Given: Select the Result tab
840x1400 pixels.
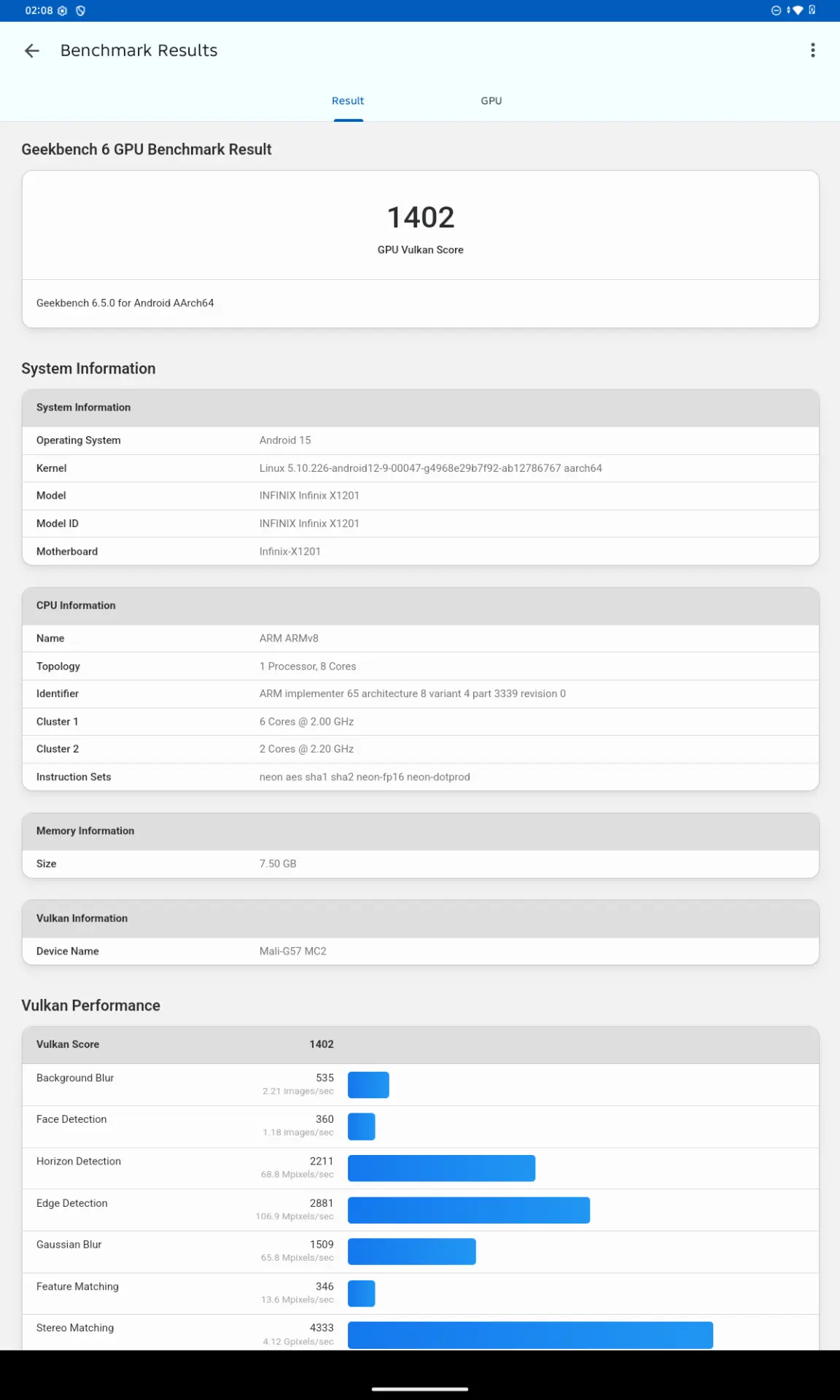Looking at the screenshot, I should [348, 101].
